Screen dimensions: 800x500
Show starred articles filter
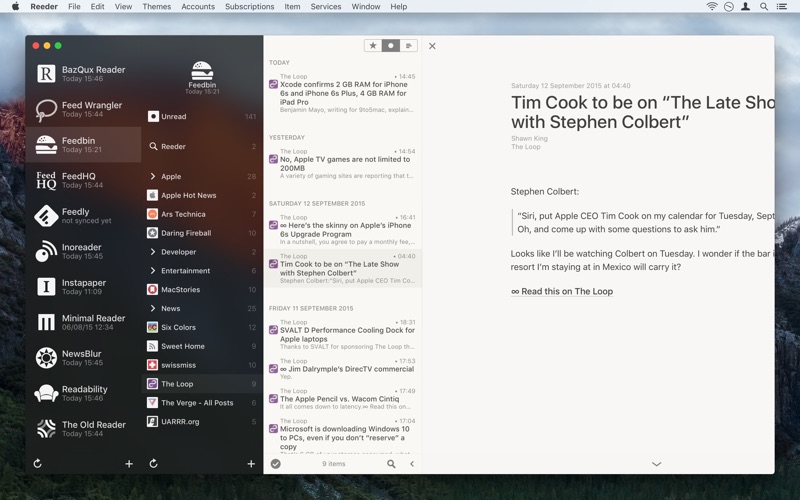[373, 46]
